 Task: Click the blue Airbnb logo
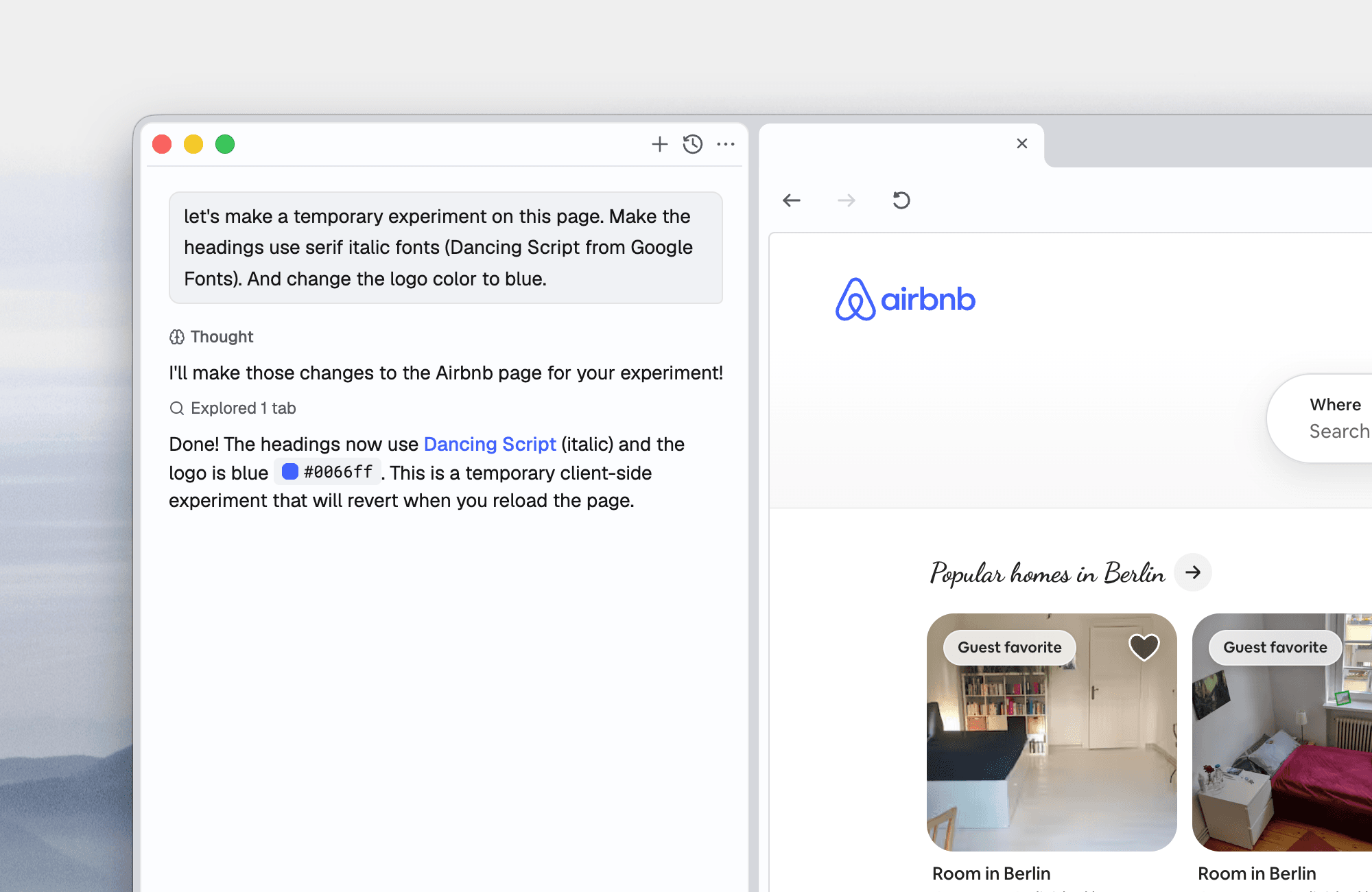(x=905, y=299)
